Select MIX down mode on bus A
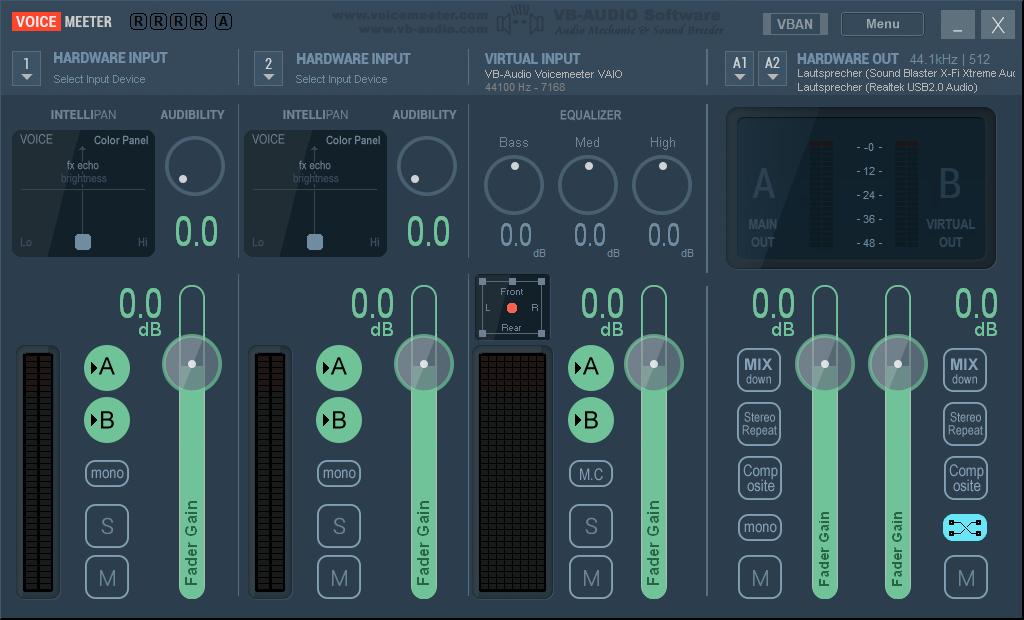Image resolution: width=1024 pixels, height=620 pixels. point(759,370)
